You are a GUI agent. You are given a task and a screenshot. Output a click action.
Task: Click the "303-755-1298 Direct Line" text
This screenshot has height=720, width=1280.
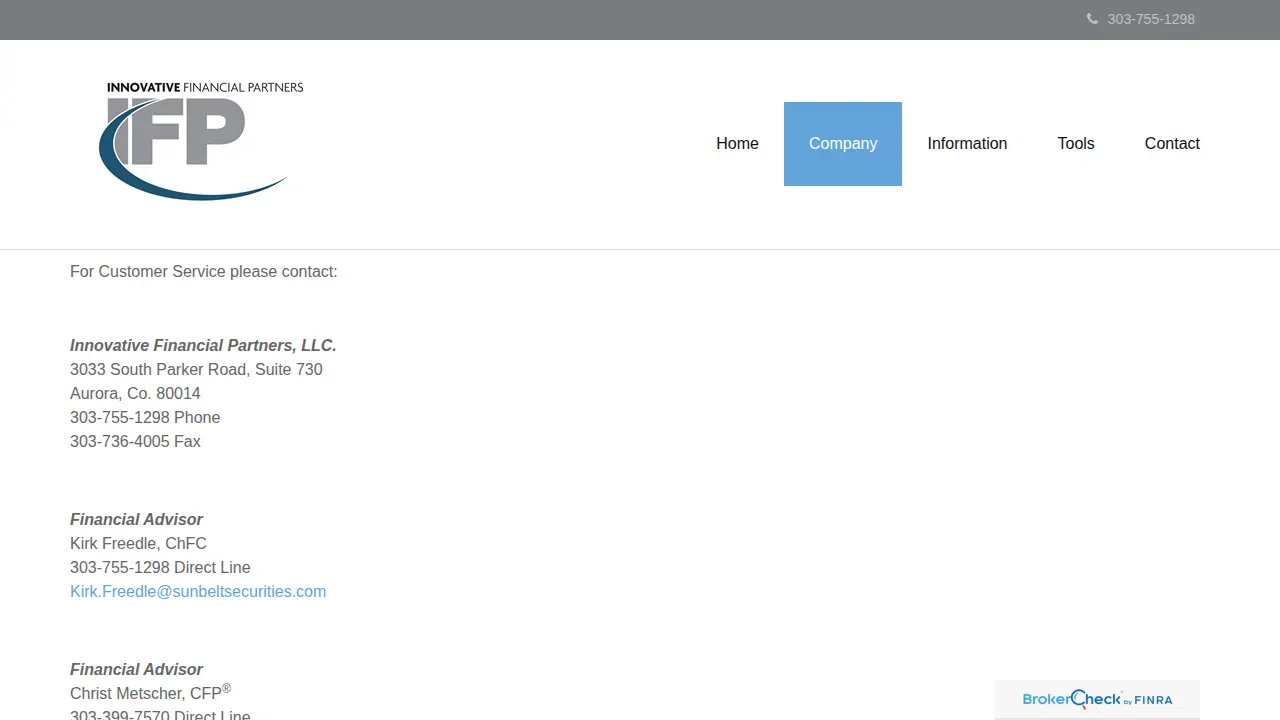pyautogui.click(x=160, y=567)
